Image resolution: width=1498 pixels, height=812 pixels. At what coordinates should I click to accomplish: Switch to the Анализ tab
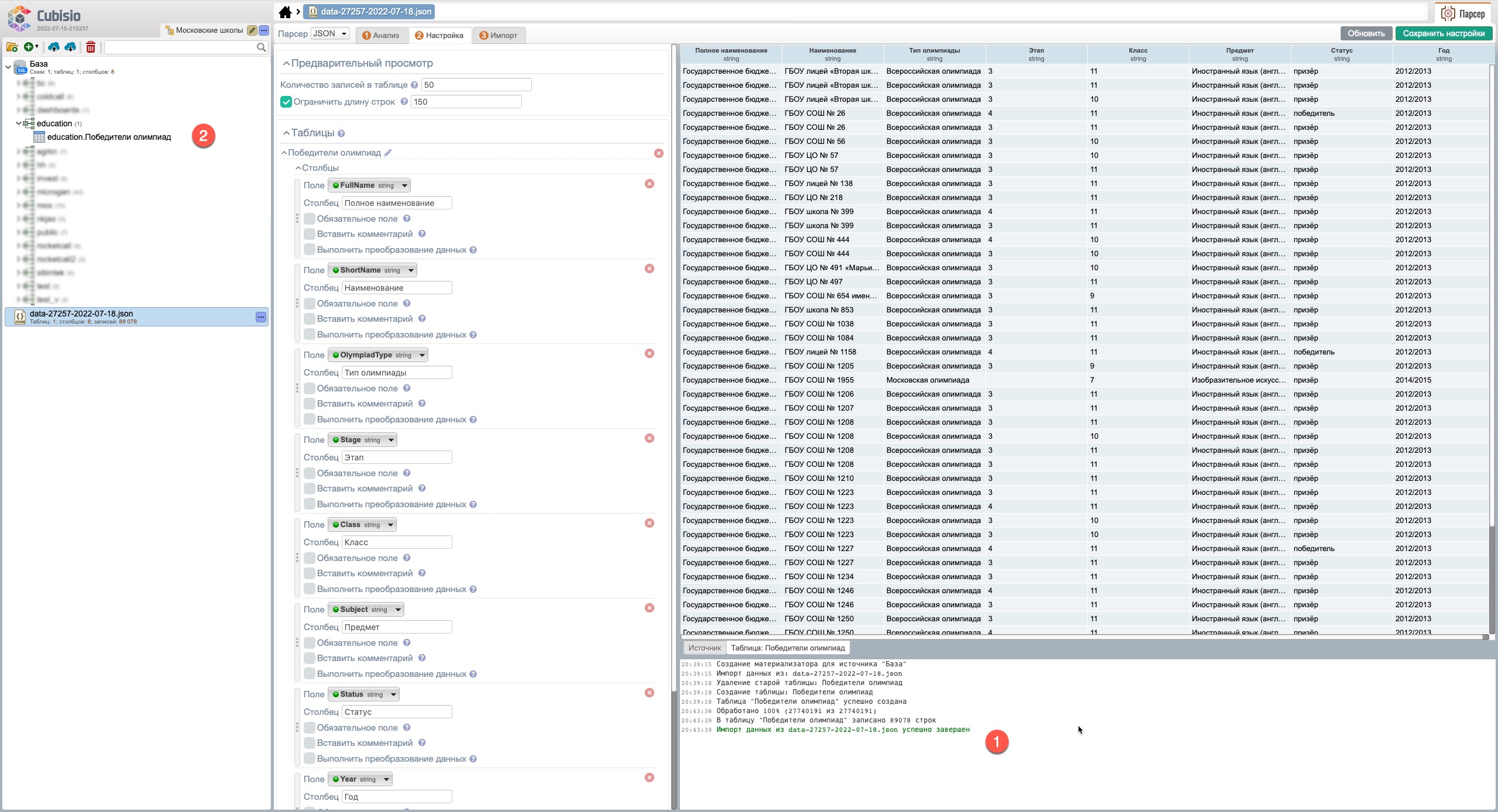pos(381,36)
